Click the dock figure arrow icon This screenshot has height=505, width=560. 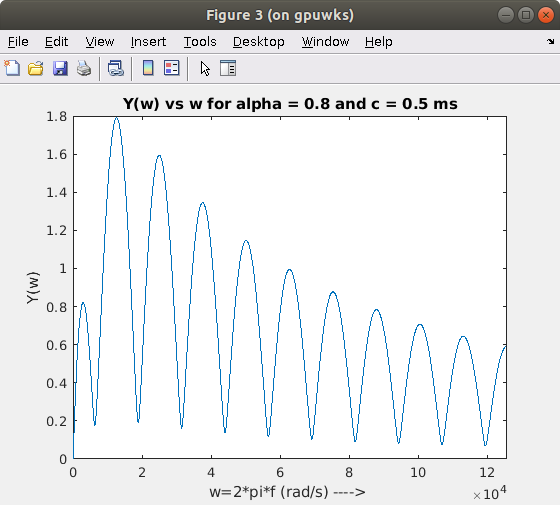(550, 42)
